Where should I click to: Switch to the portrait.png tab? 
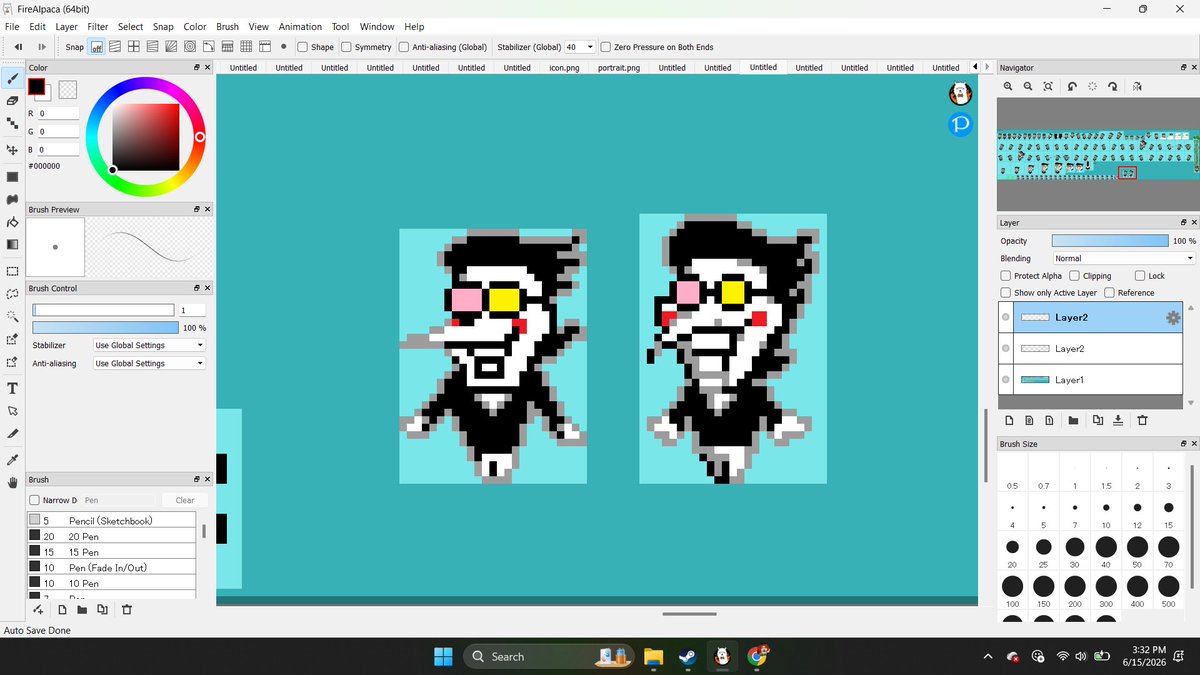[619, 68]
